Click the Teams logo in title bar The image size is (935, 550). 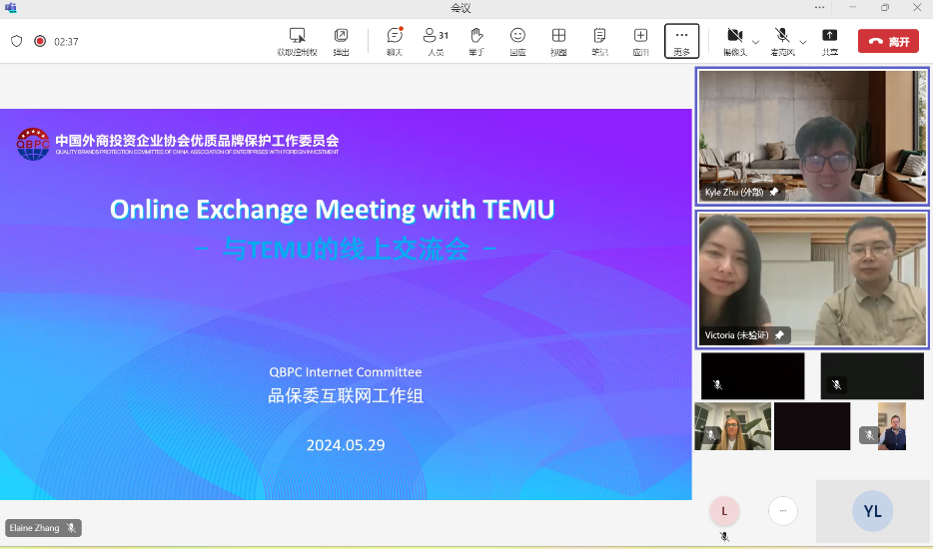(11, 8)
